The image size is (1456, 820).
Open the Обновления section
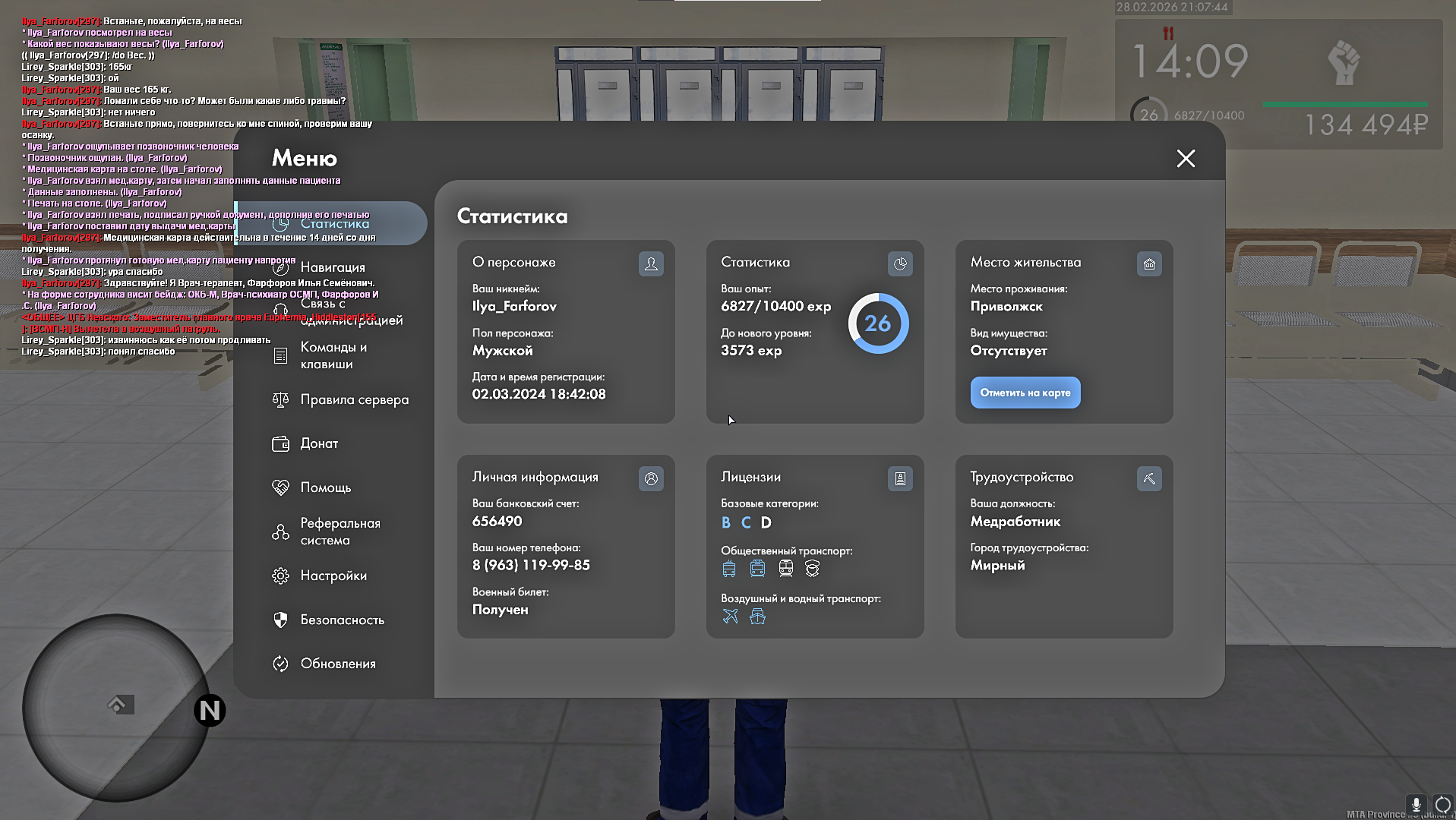338,664
